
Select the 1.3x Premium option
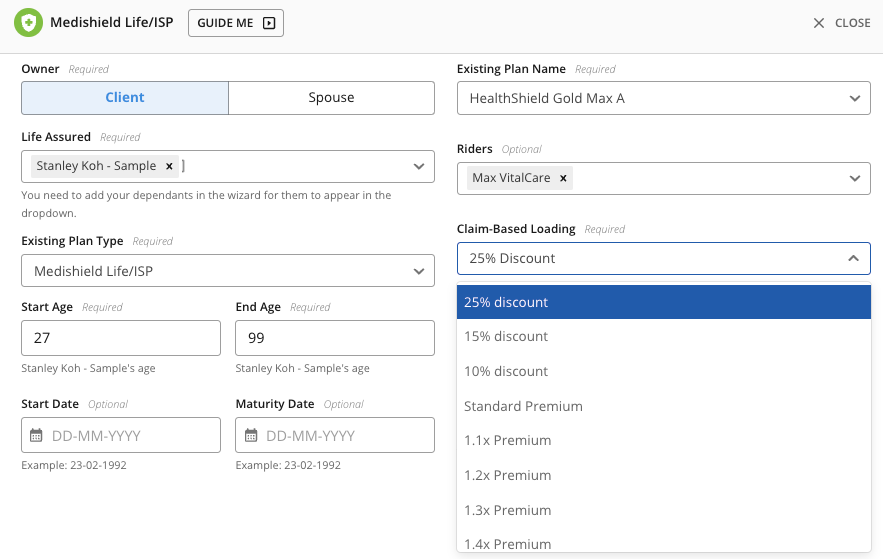(664, 510)
